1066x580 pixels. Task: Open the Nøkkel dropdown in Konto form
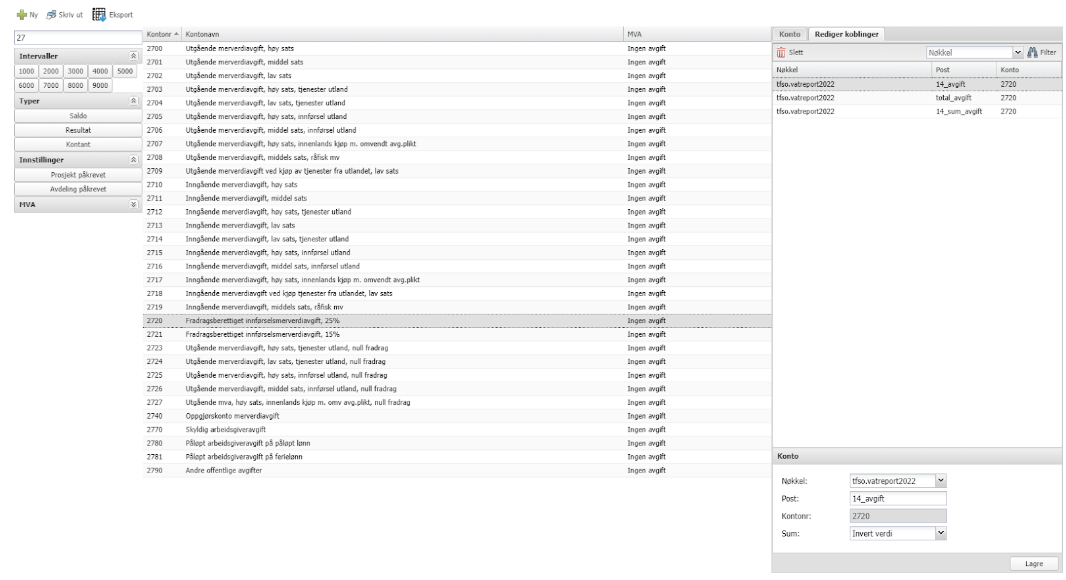click(939, 481)
